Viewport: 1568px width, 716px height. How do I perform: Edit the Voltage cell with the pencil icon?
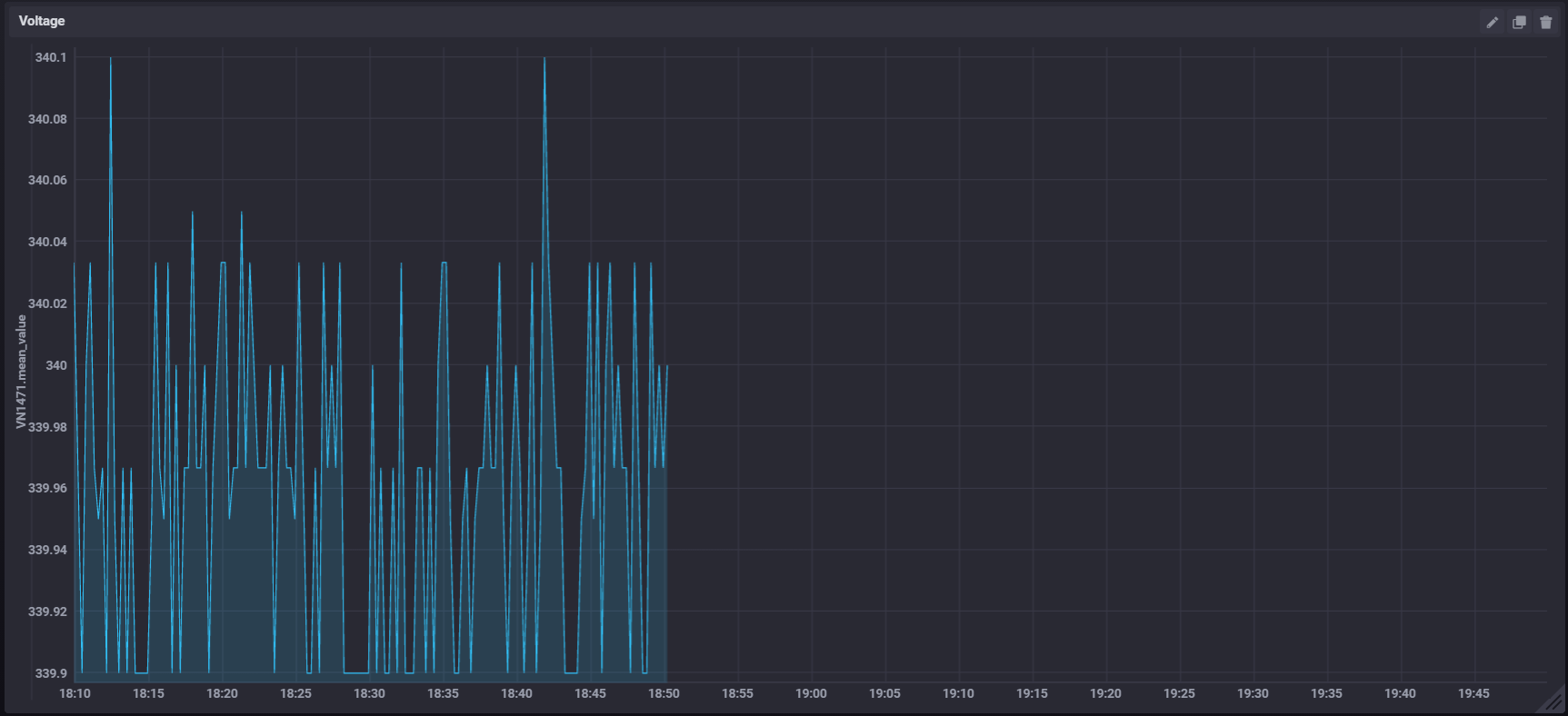1492,23
